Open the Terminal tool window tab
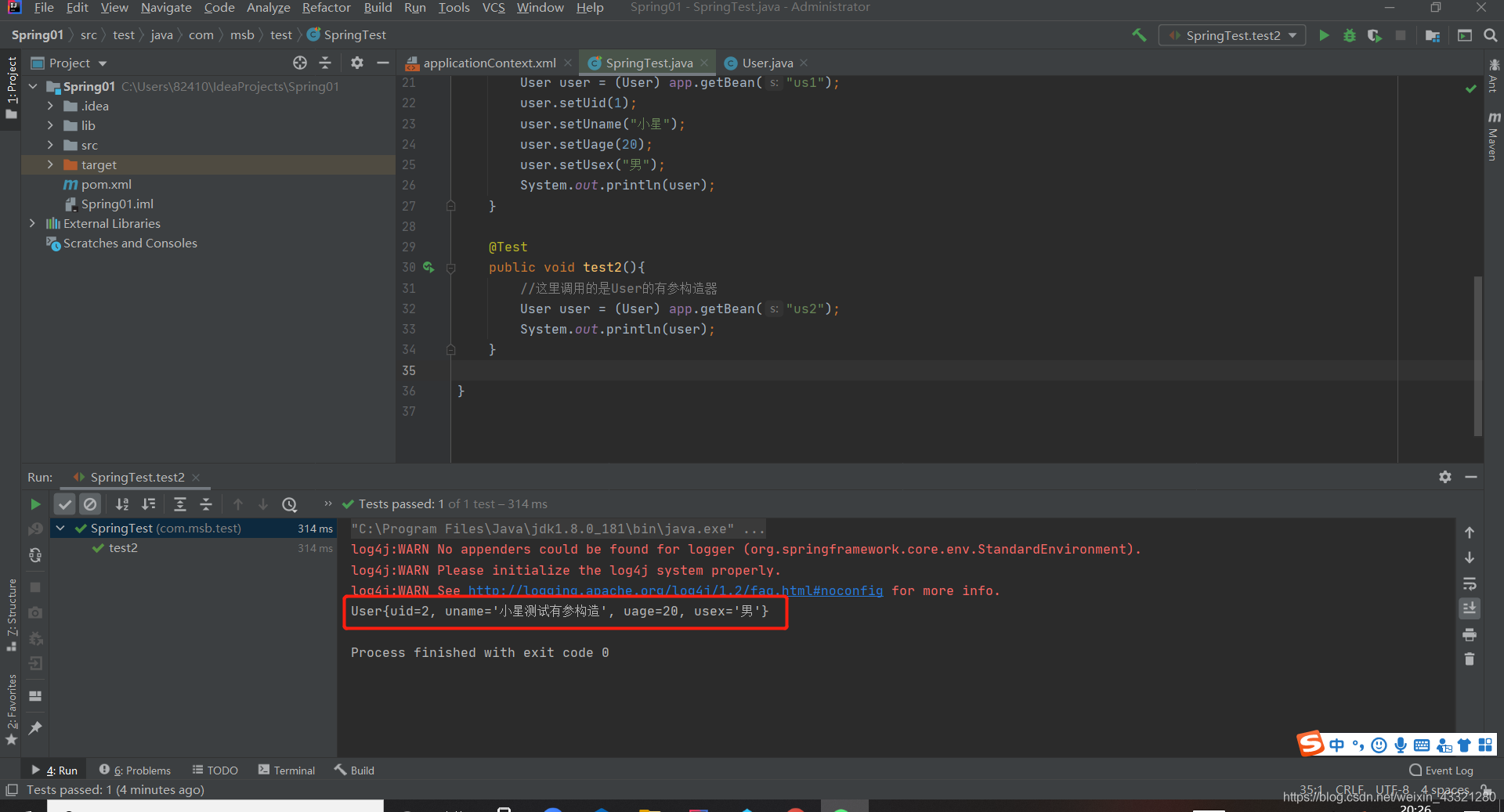This screenshot has width=1504, height=812. pos(287,770)
